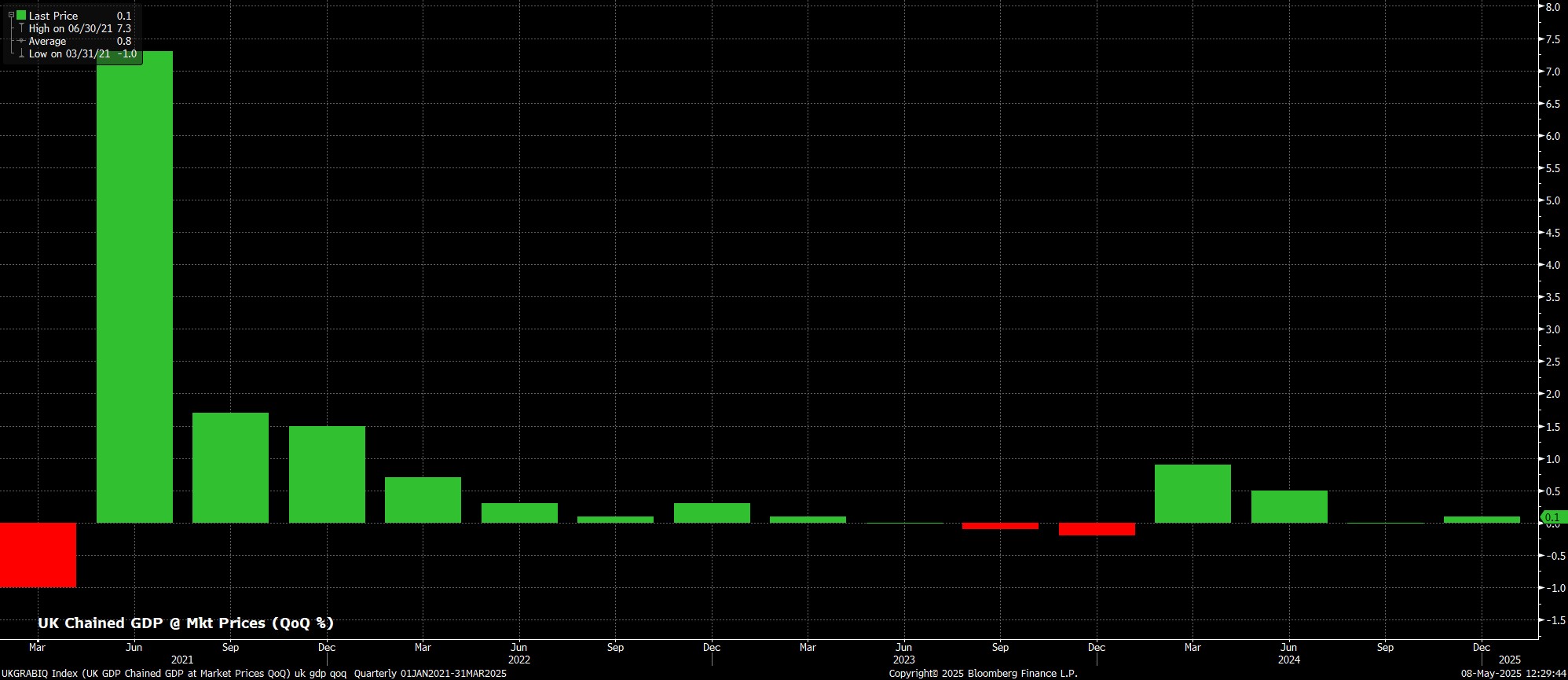The width and height of the screenshot is (1568, 680).
Task: Click the tall green June 2021 bar
Action: [x=134, y=287]
